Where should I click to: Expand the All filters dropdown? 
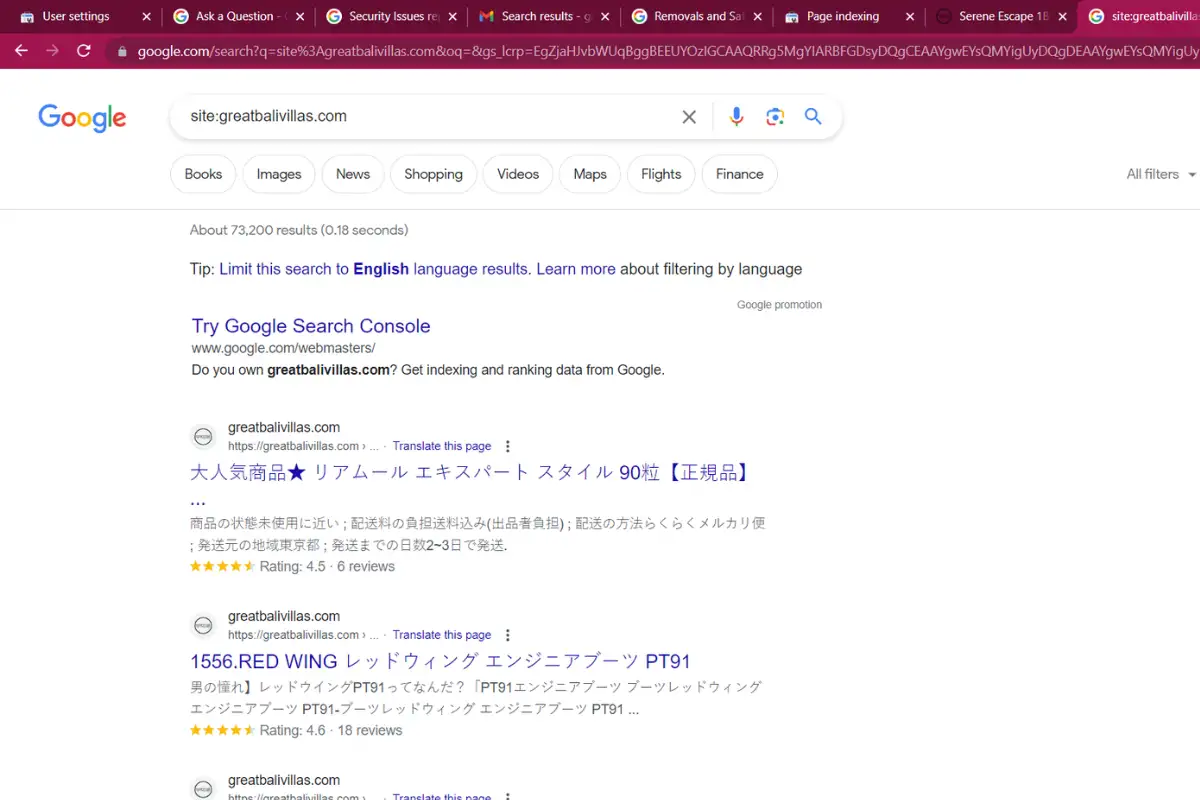click(1160, 174)
